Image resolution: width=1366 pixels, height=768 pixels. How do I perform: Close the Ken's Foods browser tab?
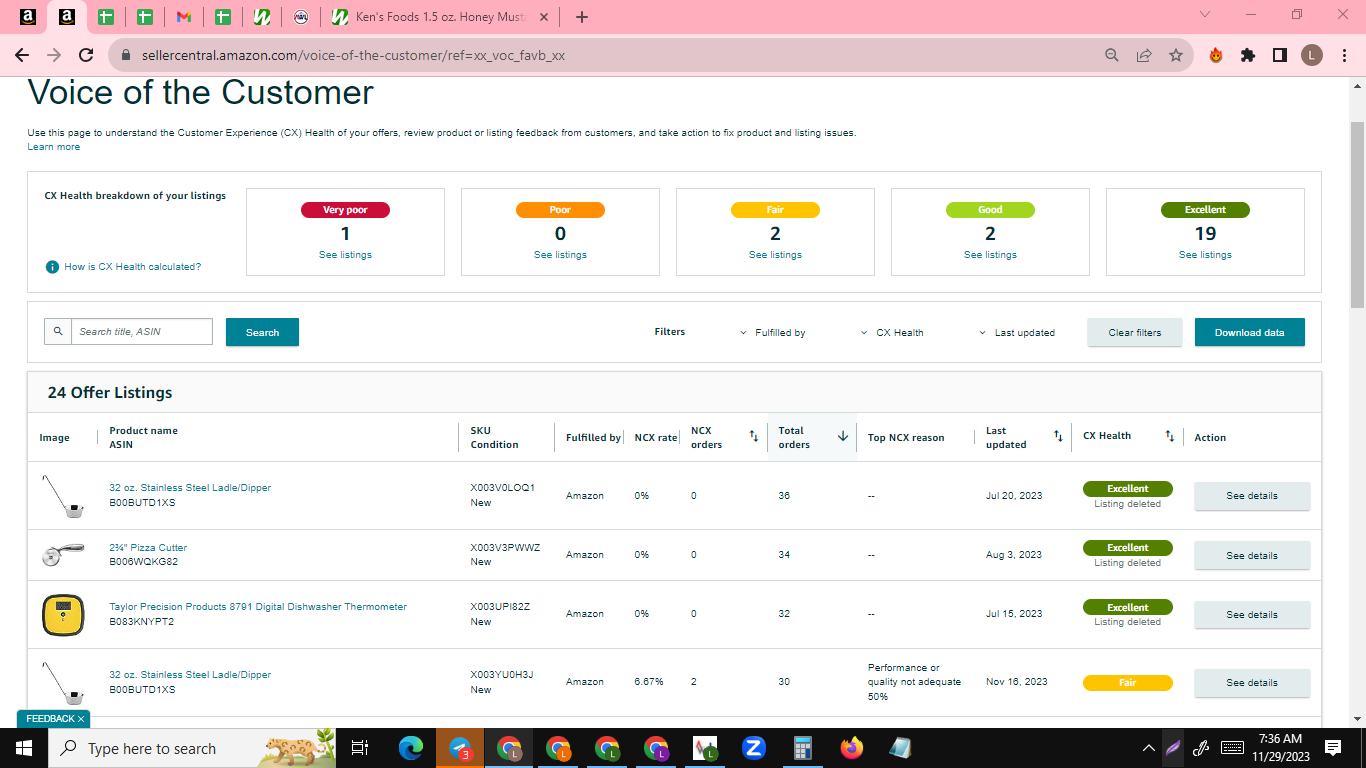[x=542, y=17]
